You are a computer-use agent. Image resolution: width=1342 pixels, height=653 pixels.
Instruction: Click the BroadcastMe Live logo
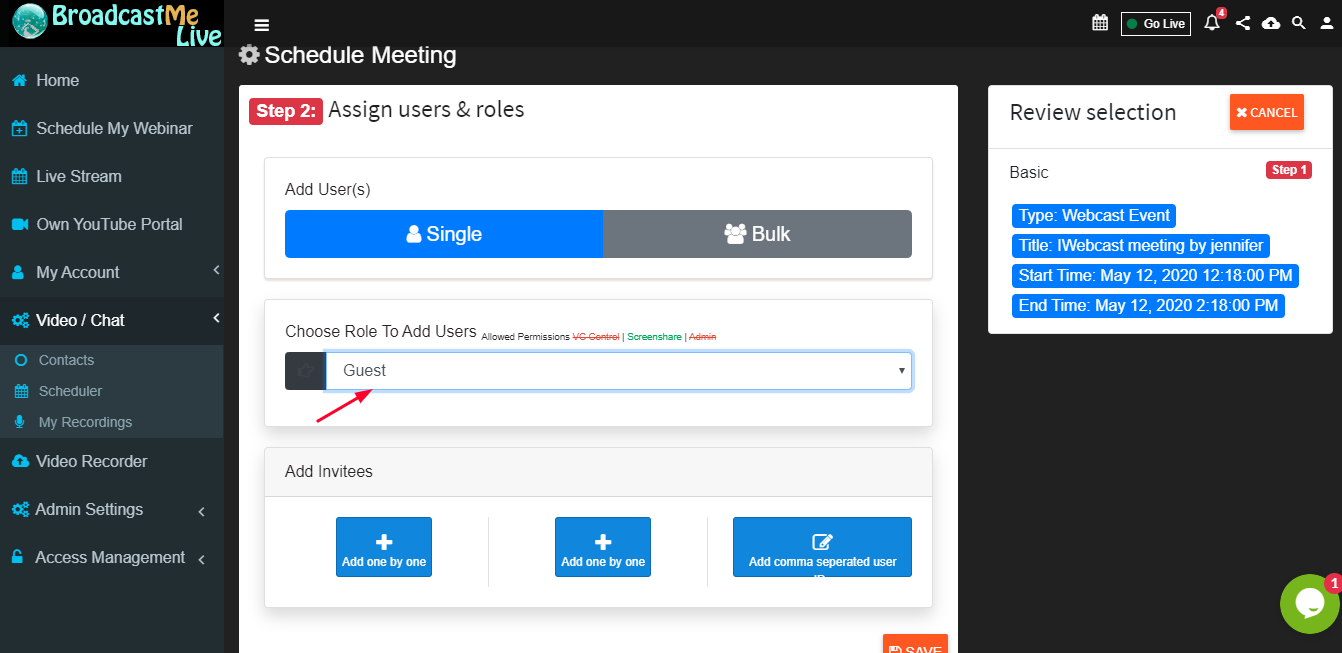(116, 24)
